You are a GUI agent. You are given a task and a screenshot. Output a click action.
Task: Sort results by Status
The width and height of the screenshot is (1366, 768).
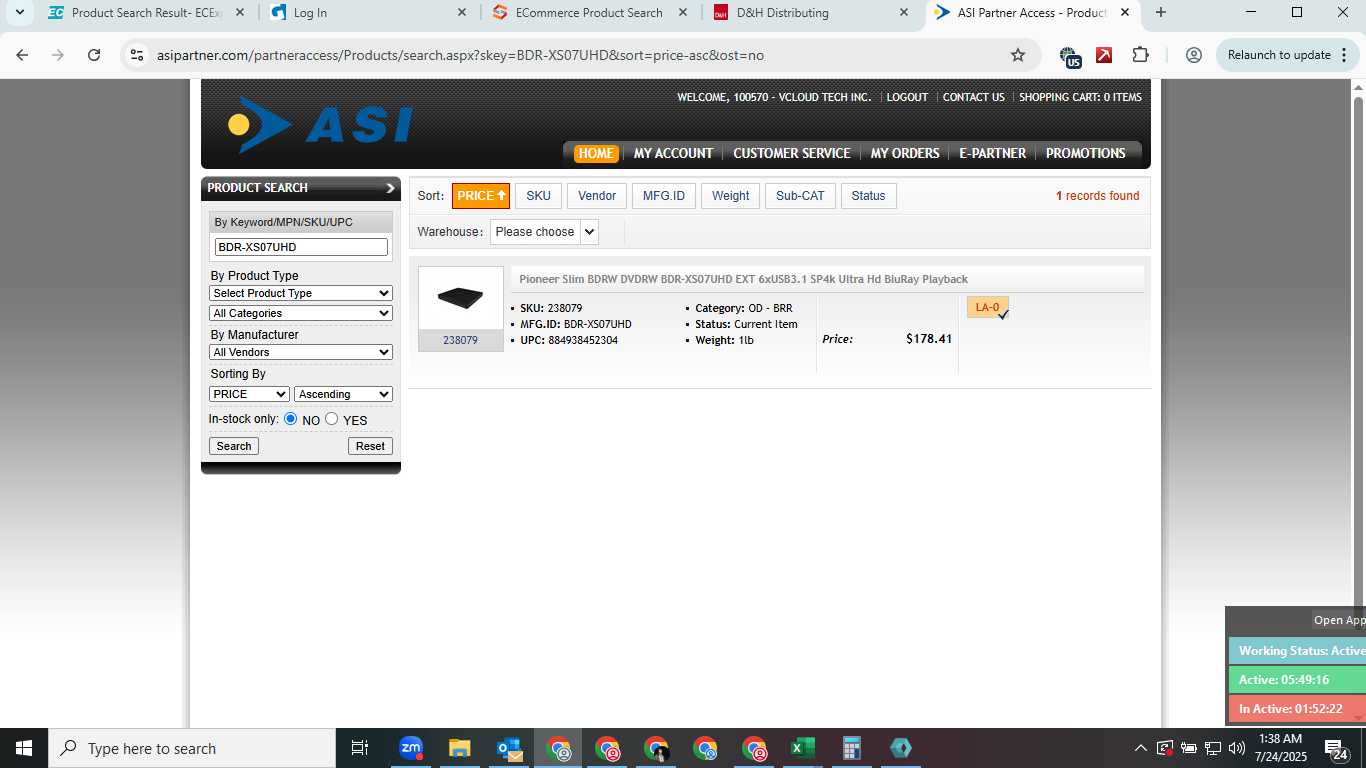click(869, 196)
